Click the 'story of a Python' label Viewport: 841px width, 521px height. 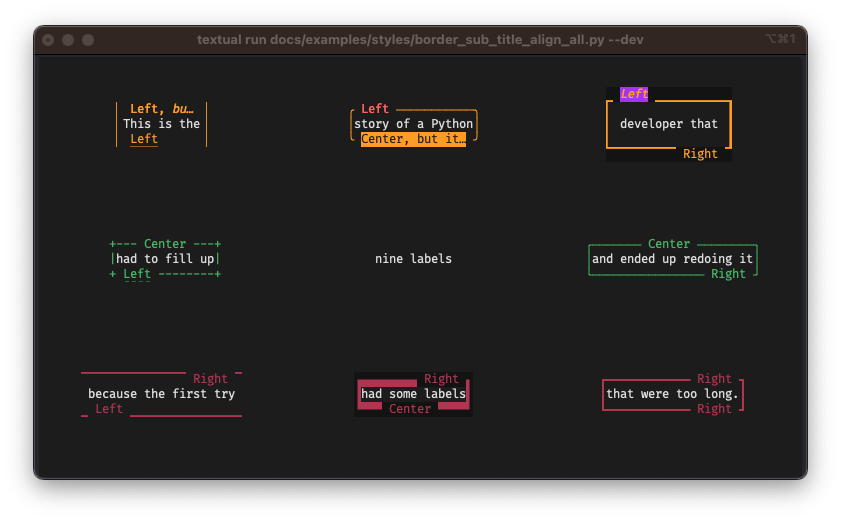tap(414, 124)
